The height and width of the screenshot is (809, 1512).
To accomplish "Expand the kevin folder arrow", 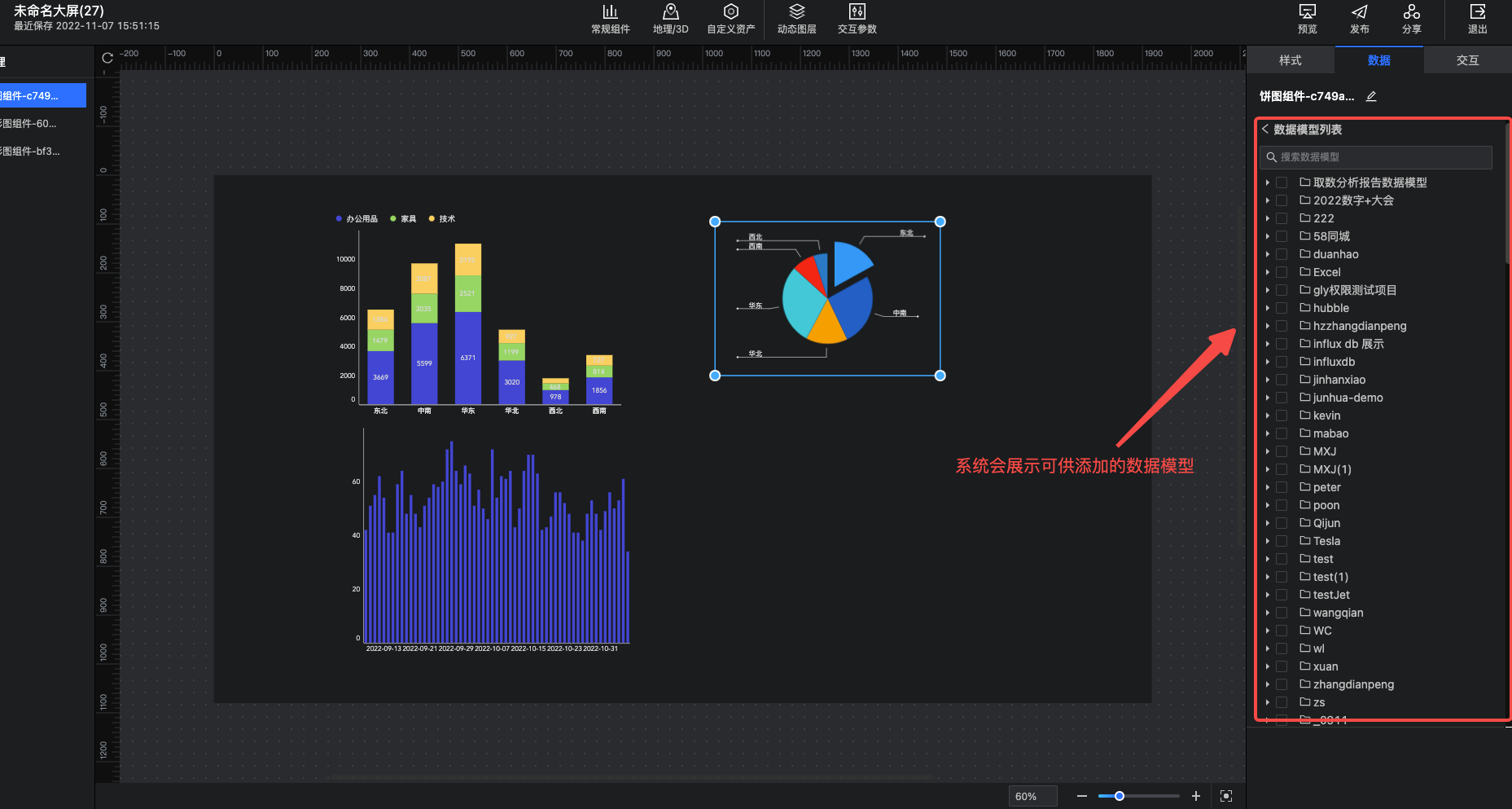I will point(1268,415).
